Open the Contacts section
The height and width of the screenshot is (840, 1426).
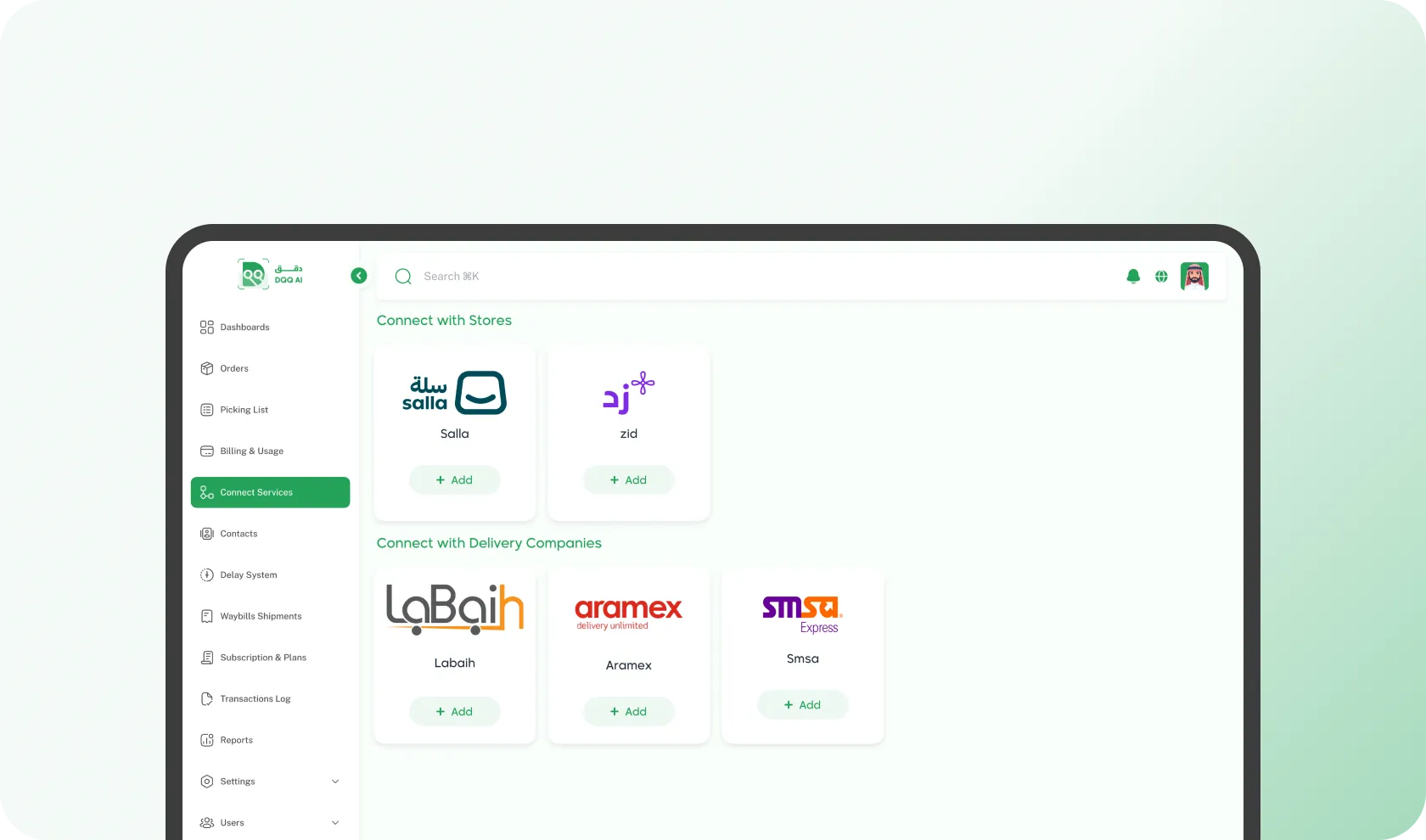click(x=239, y=533)
